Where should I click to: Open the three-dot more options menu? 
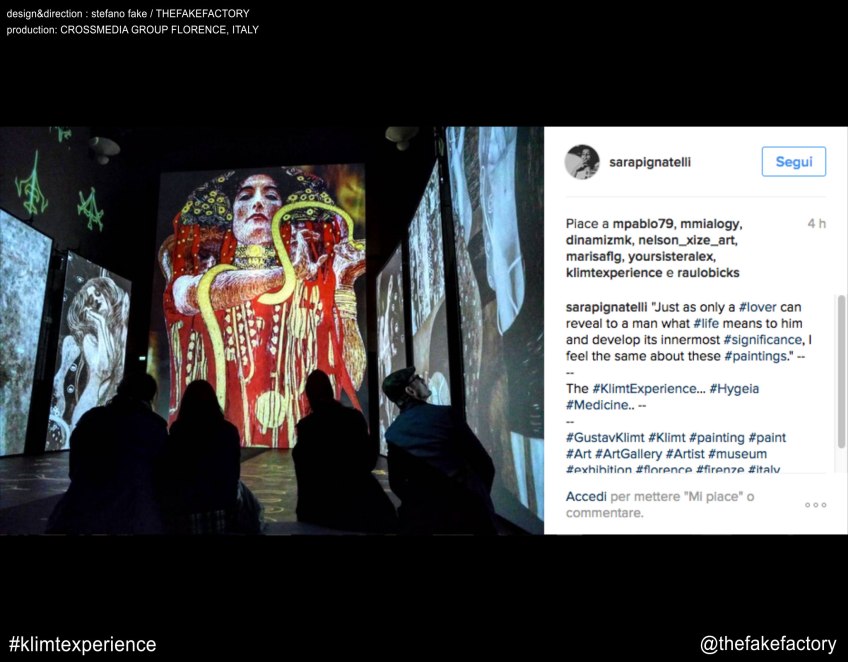click(816, 505)
